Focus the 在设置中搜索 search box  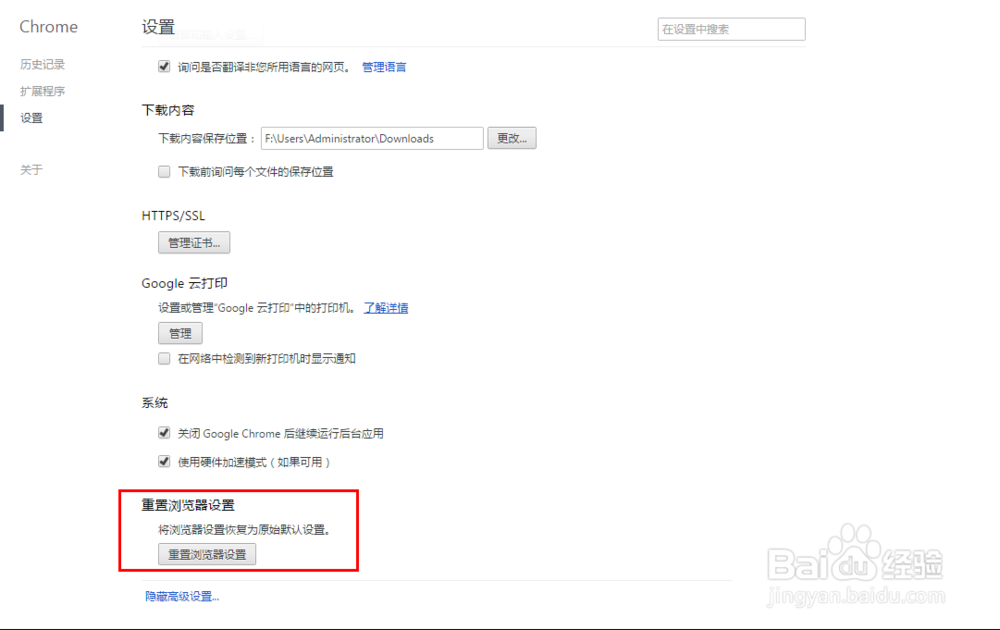(732, 29)
